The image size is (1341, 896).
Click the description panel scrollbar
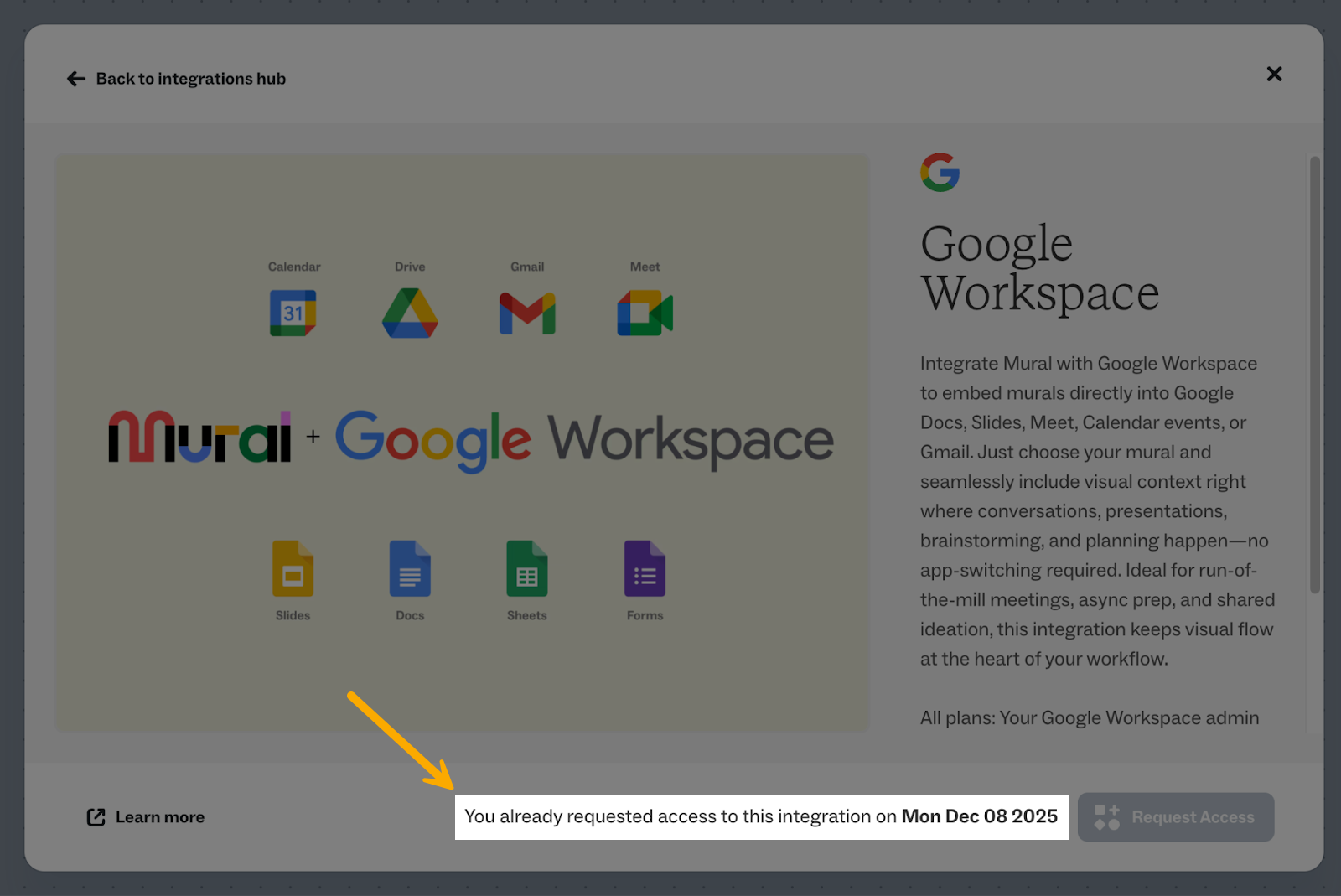point(1314,375)
